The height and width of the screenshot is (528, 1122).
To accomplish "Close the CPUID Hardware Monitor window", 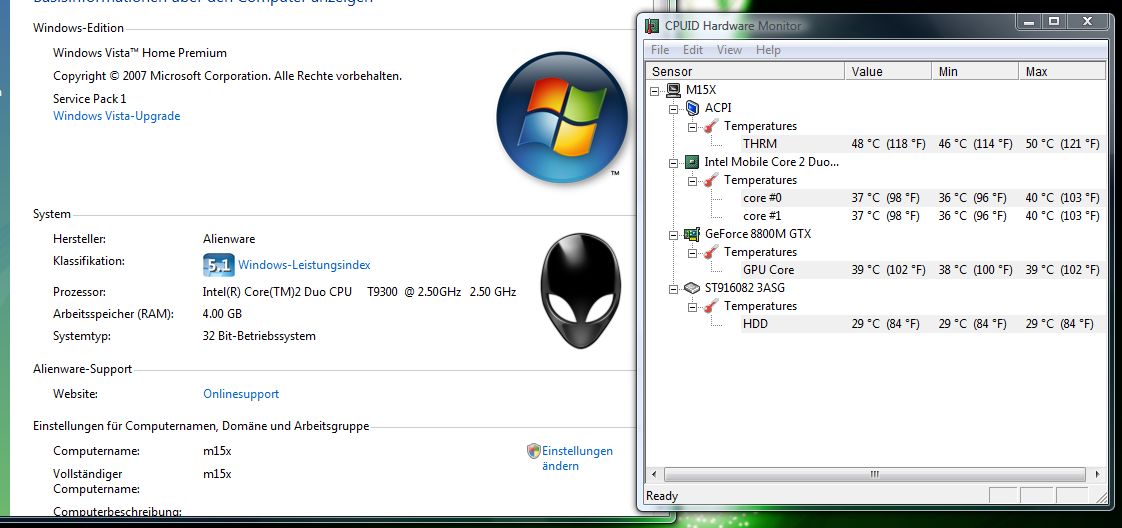I will point(1088,21).
